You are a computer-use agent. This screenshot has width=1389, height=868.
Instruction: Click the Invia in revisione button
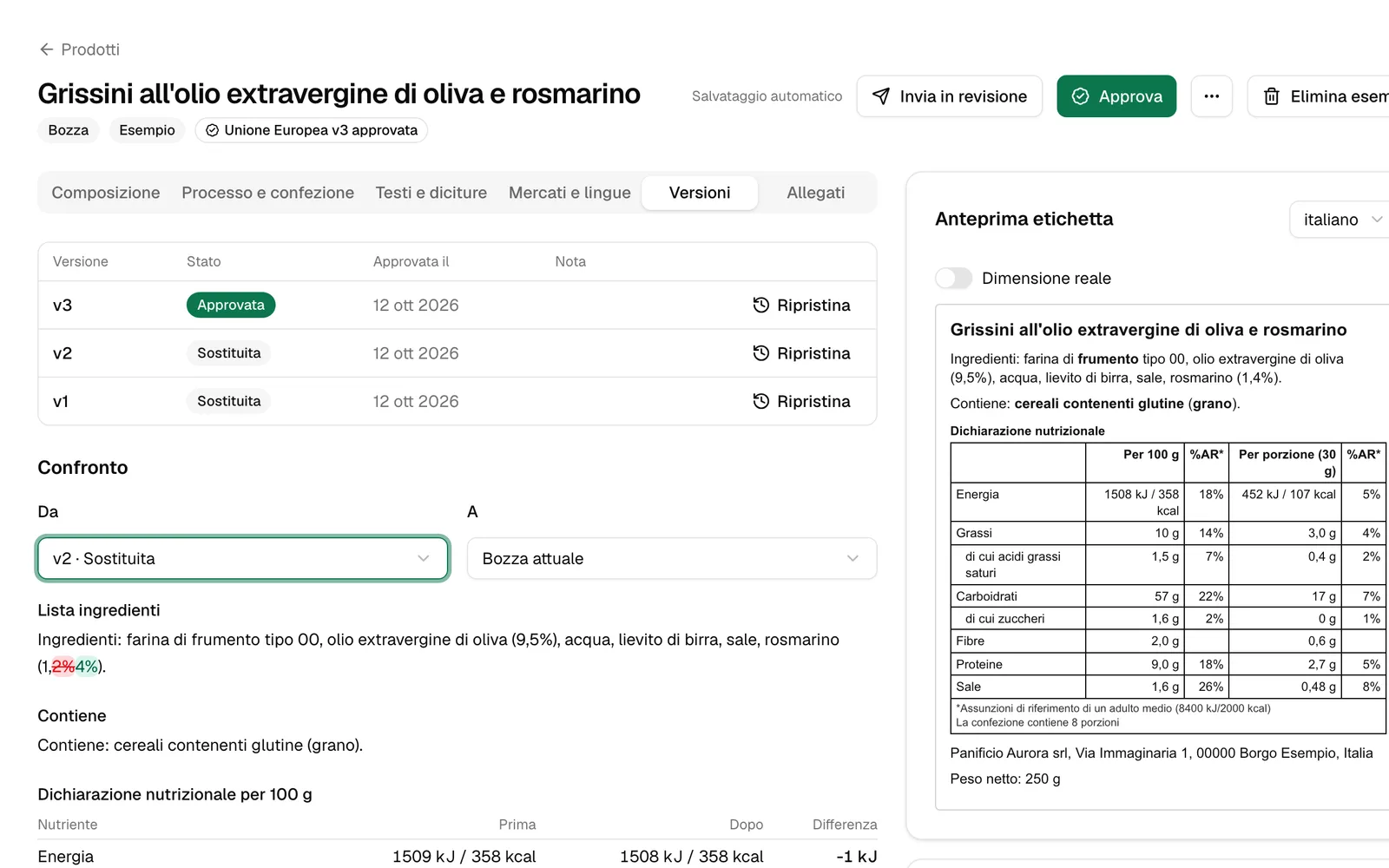[950, 96]
